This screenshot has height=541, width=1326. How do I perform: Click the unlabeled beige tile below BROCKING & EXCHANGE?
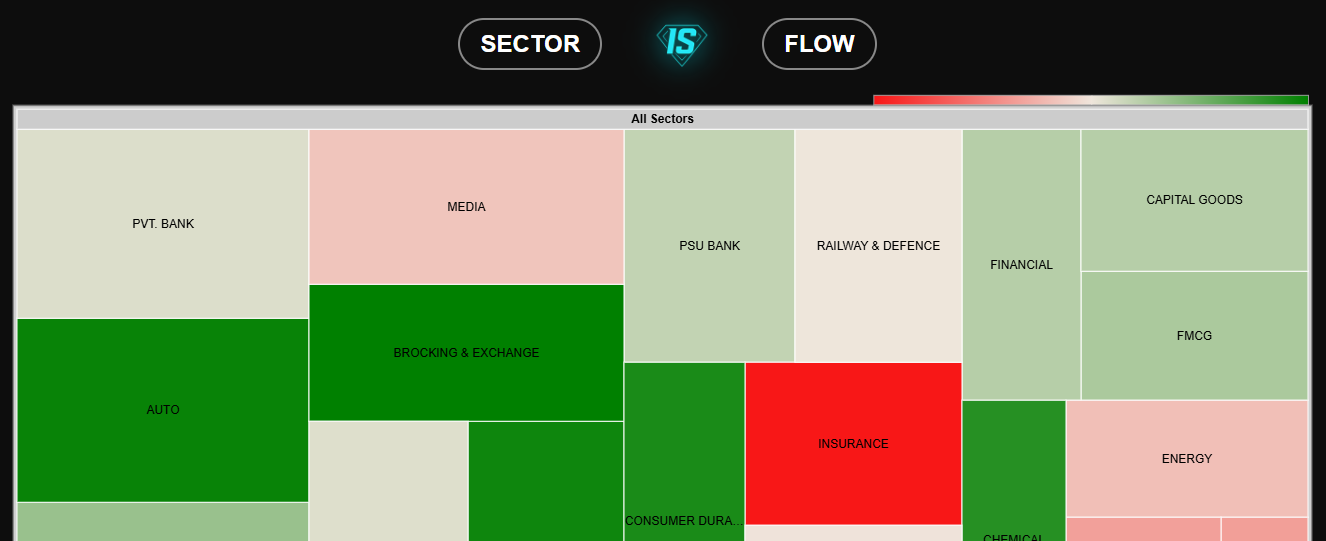pos(388,481)
